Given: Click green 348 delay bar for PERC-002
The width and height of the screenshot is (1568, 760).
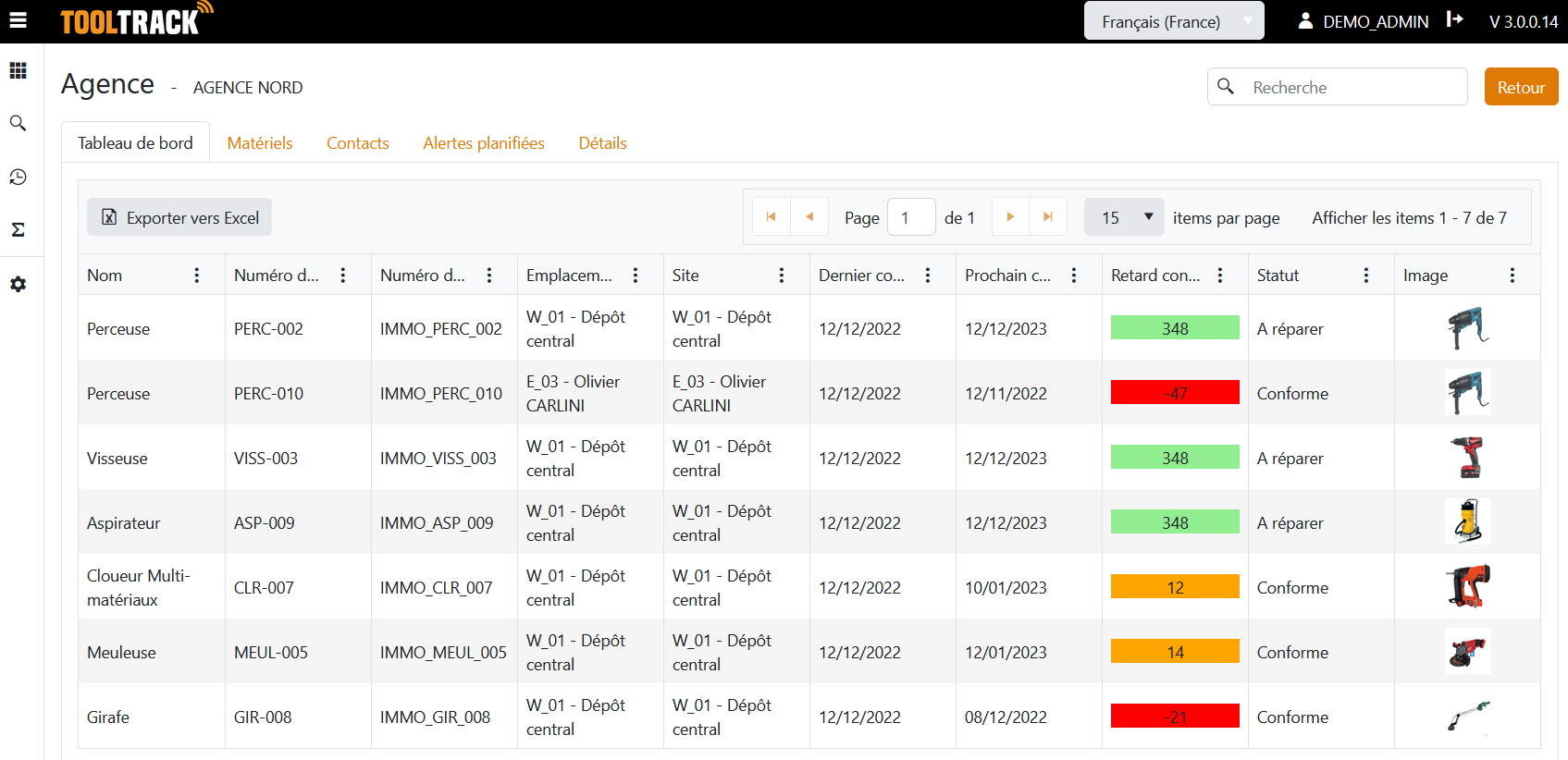Looking at the screenshot, I should tap(1175, 328).
